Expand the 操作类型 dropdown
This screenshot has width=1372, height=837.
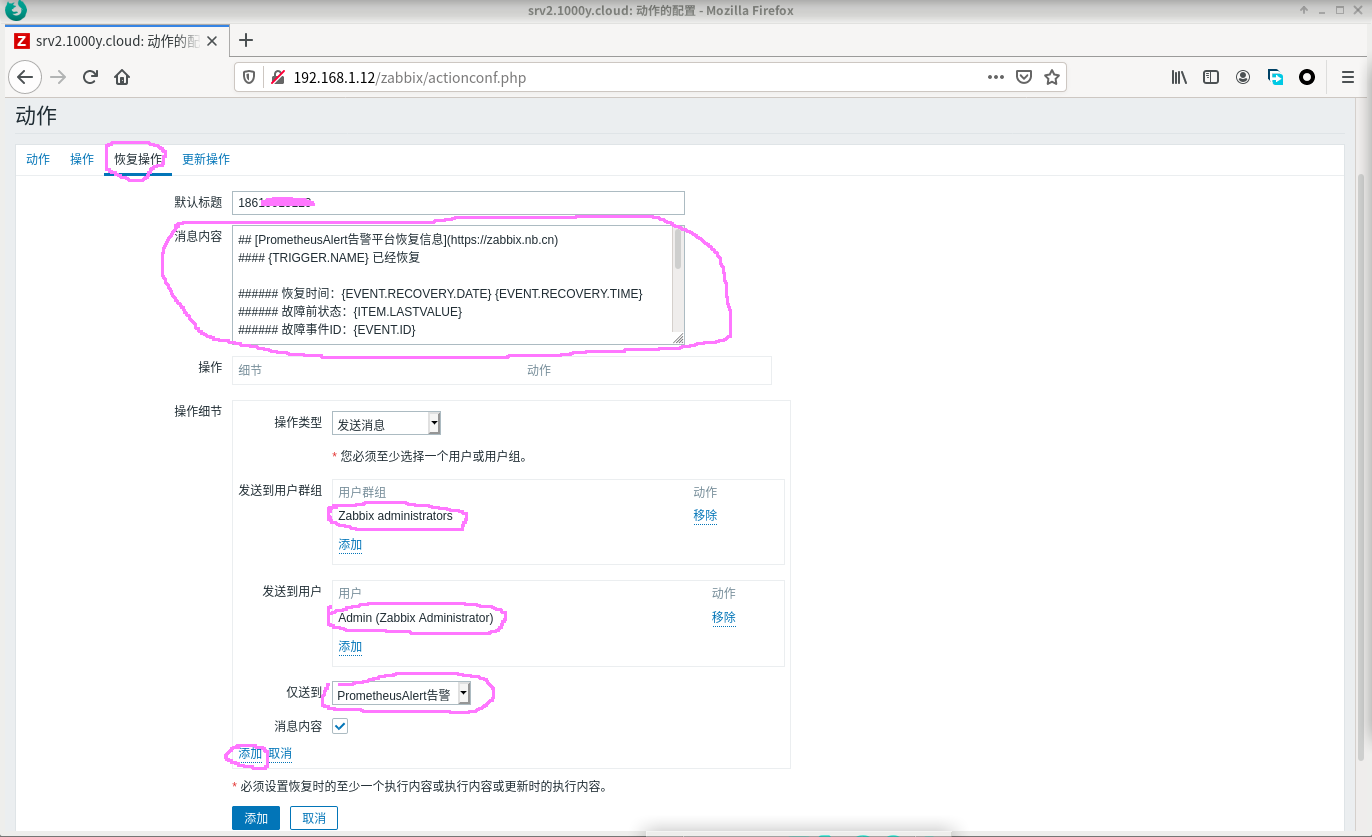point(386,424)
